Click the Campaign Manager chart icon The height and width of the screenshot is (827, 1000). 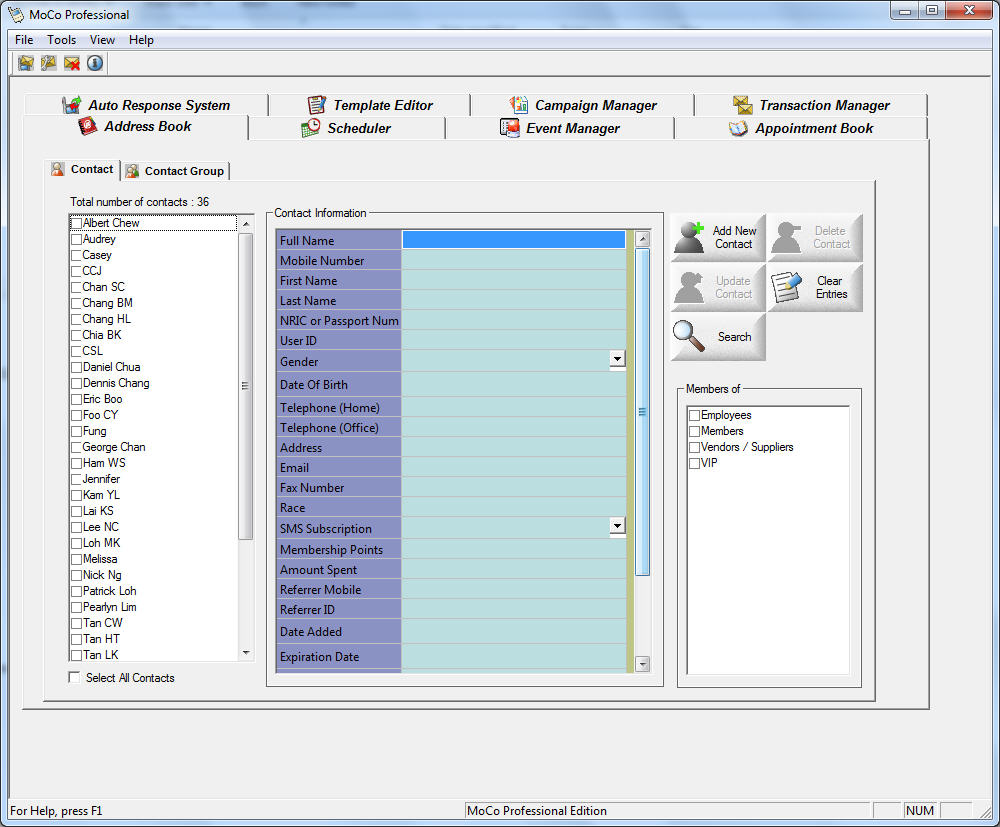pos(519,105)
